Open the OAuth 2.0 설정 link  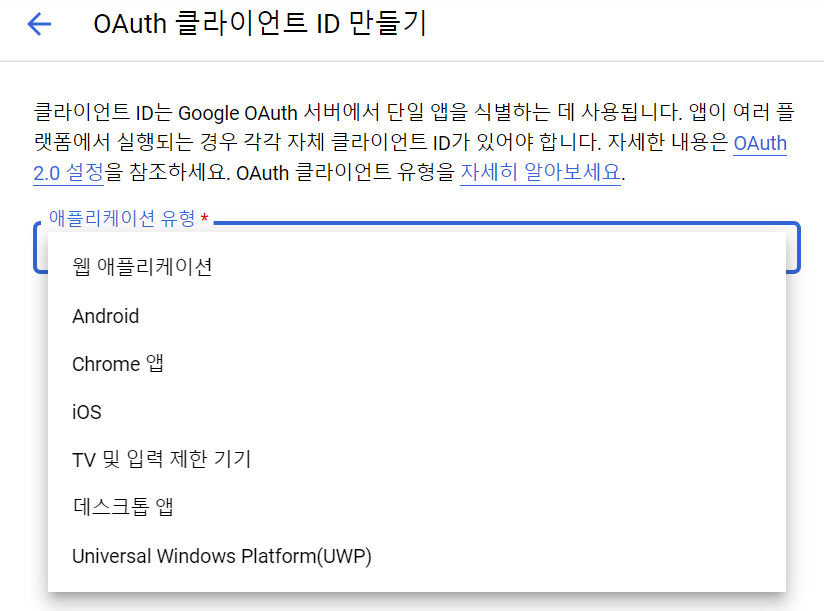(760, 143)
